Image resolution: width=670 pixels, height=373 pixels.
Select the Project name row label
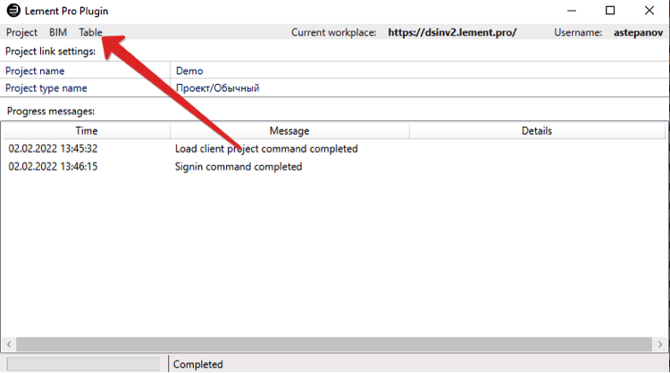pyautogui.click(x=35, y=71)
